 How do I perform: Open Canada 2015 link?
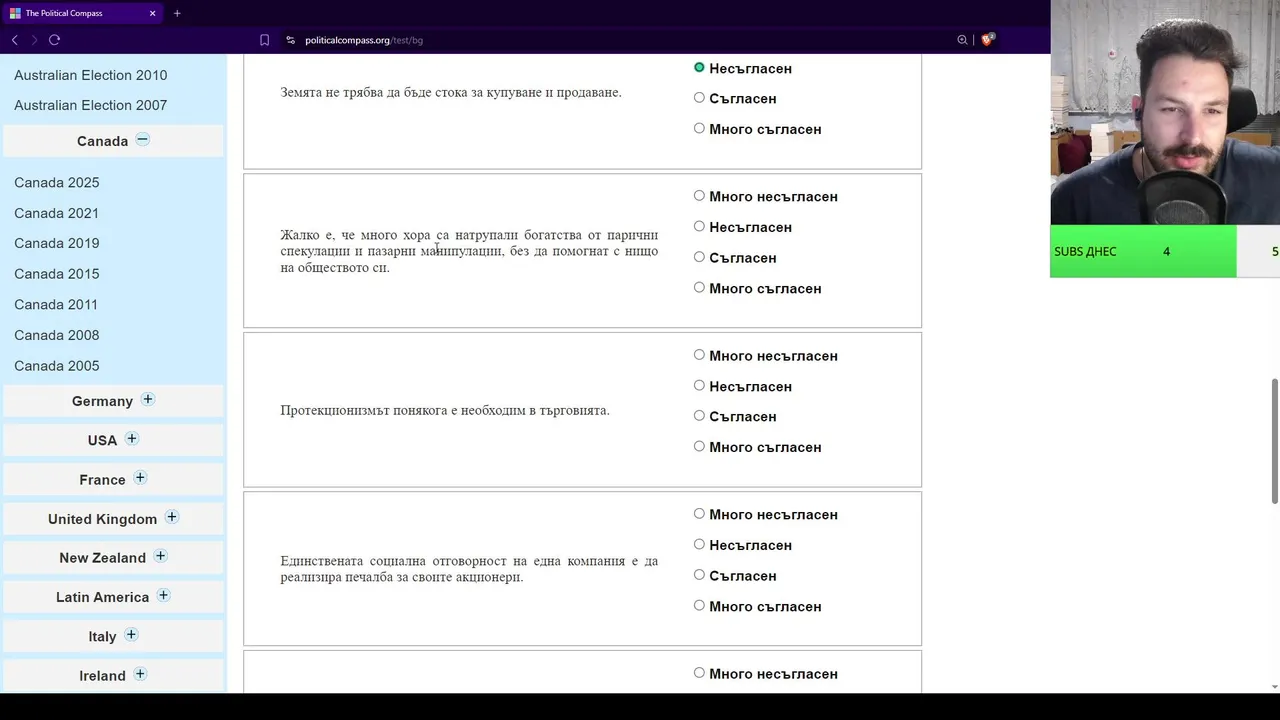pyautogui.click(x=56, y=274)
